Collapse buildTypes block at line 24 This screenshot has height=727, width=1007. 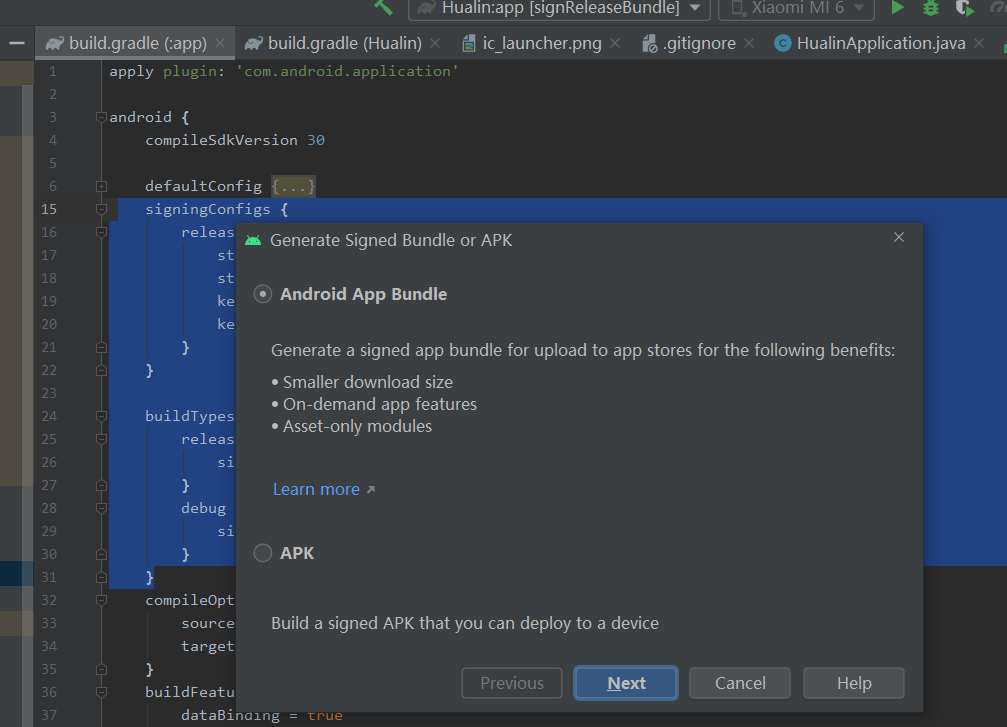101,416
